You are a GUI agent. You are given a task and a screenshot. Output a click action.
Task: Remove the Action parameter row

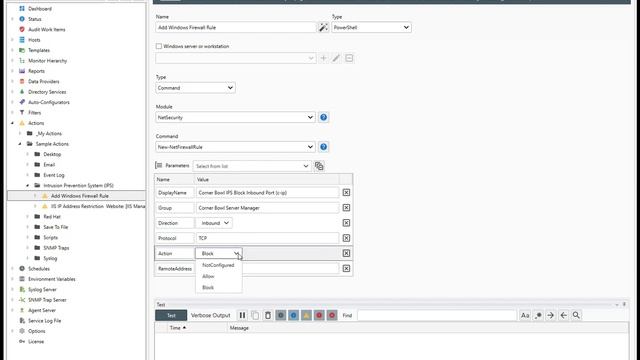tap(346, 253)
